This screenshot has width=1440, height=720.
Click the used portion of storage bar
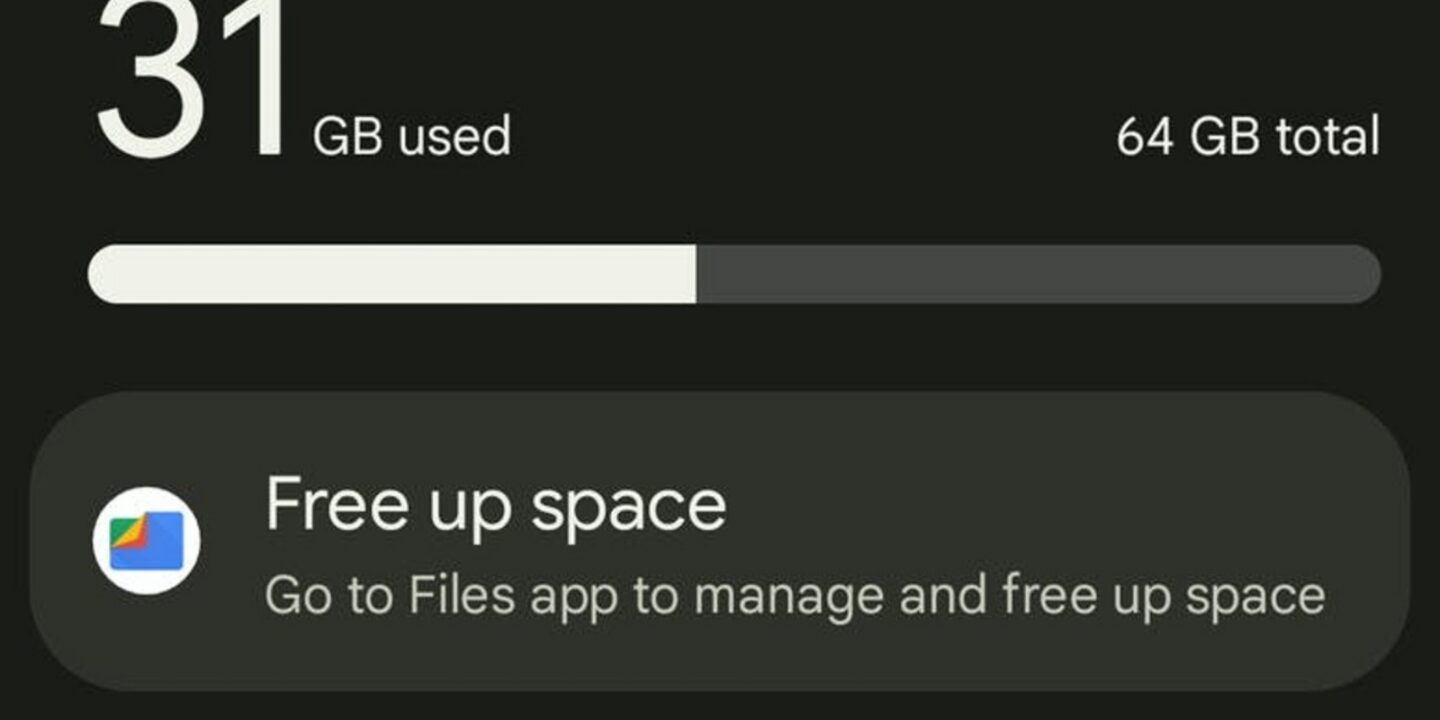click(392, 274)
